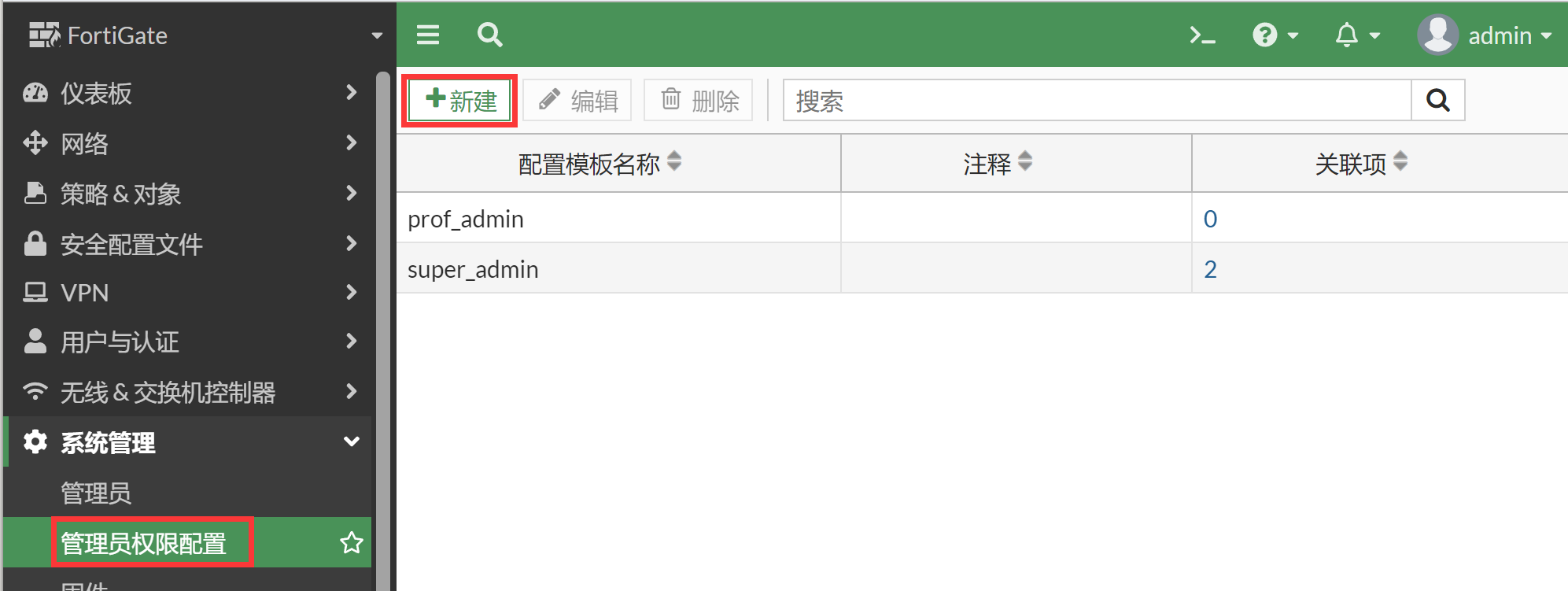
Task: Favorite the admin profiles page star
Action: pos(351,542)
